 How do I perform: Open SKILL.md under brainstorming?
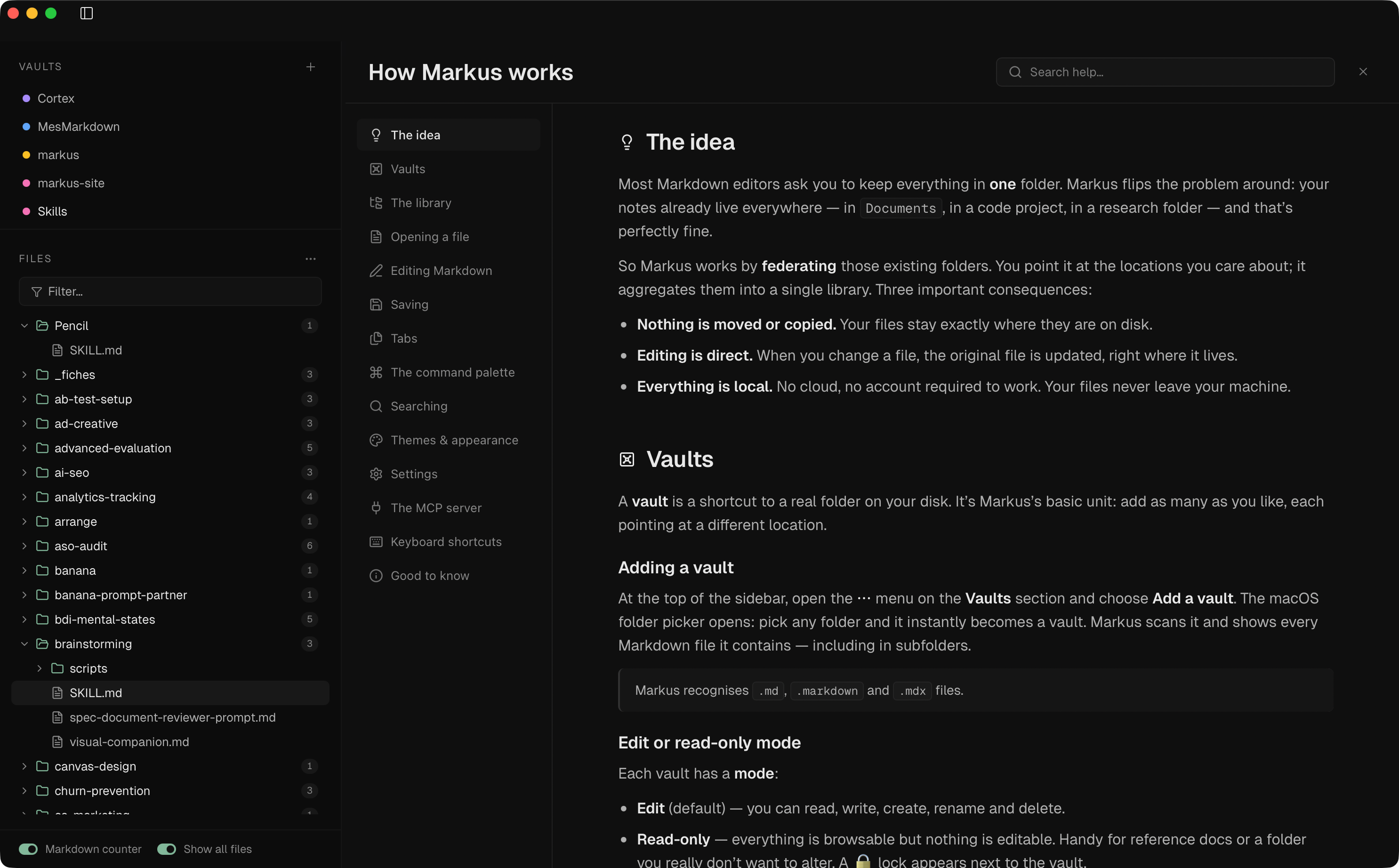pyautogui.click(x=170, y=693)
